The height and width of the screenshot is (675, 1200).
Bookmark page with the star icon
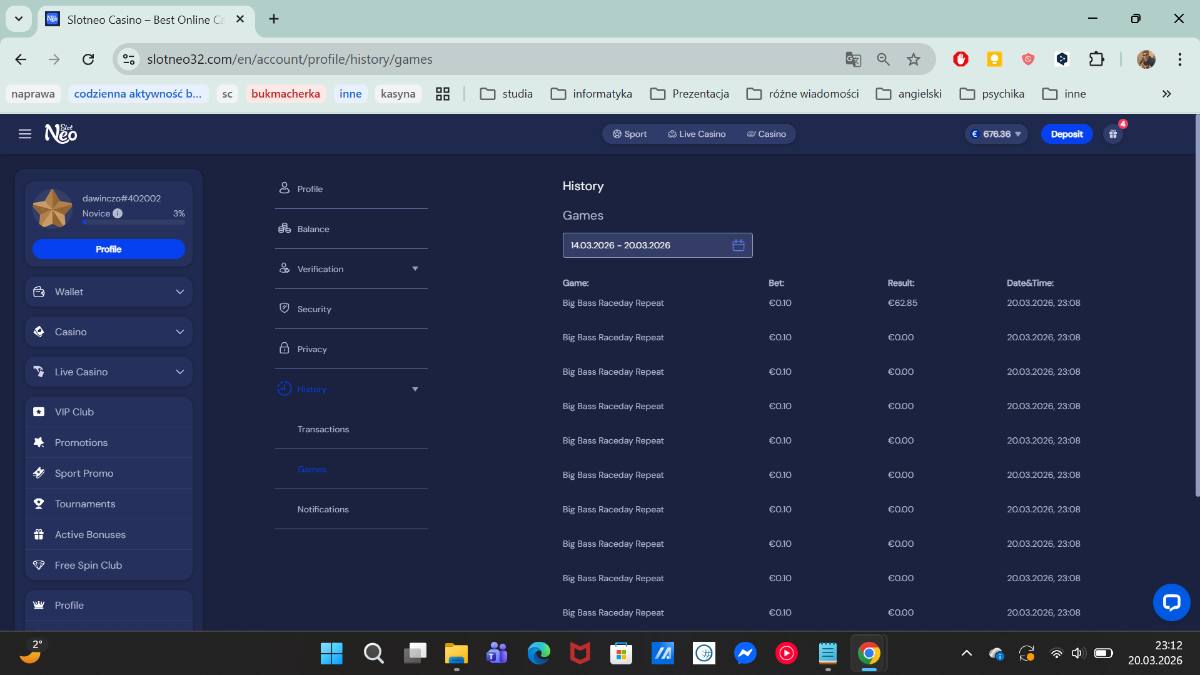click(913, 59)
